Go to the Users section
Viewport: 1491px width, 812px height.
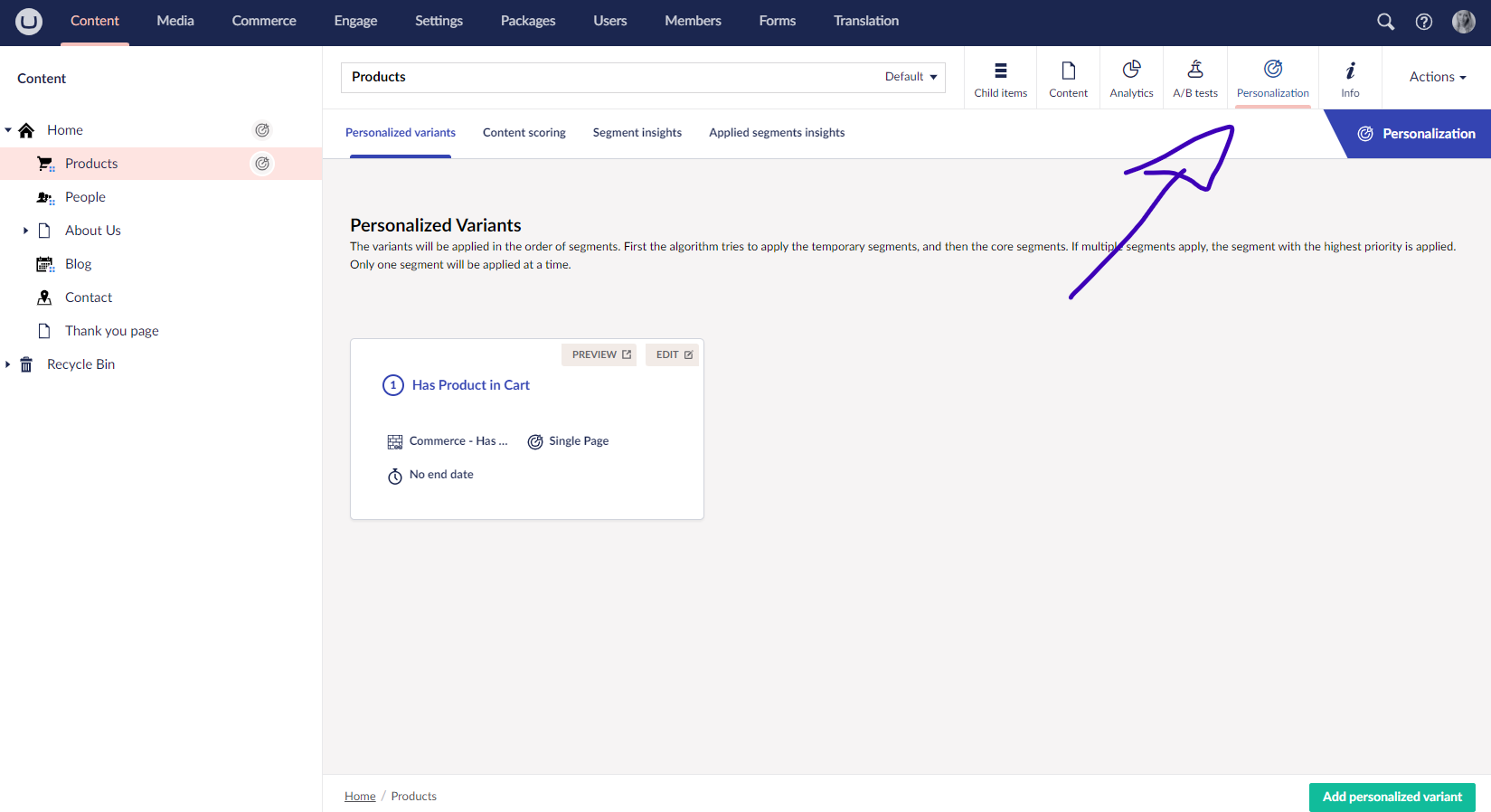tap(610, 21)
